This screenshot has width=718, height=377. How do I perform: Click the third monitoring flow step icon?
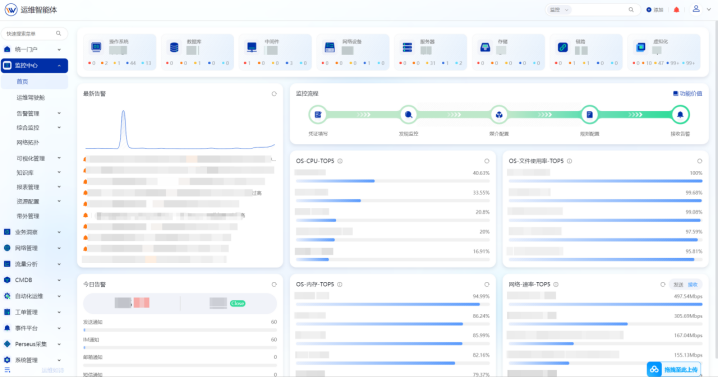point(499,115)
